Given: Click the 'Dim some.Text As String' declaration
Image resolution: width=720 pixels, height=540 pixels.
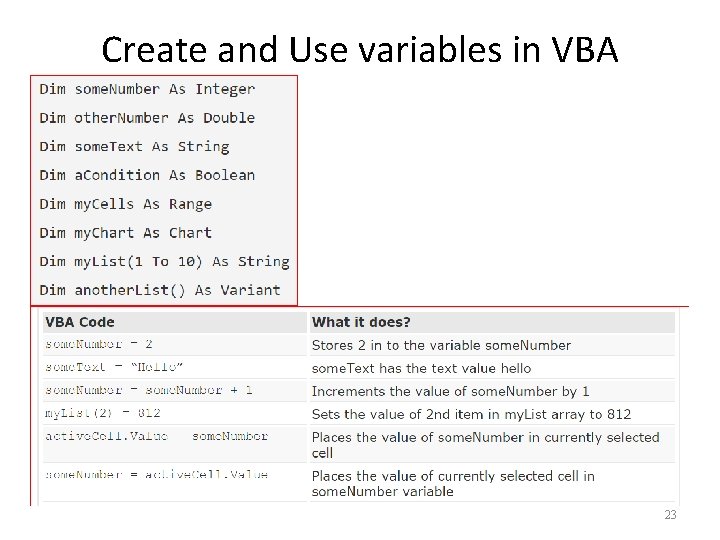Looking at the screenshot, I should (x=134, y=147).
